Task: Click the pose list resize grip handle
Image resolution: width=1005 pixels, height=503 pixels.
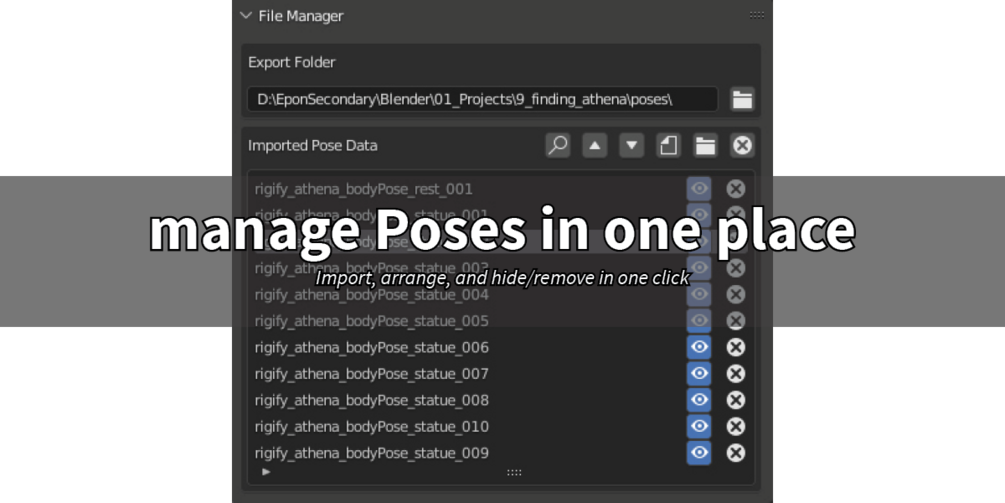Action: [x=514, y=472]
